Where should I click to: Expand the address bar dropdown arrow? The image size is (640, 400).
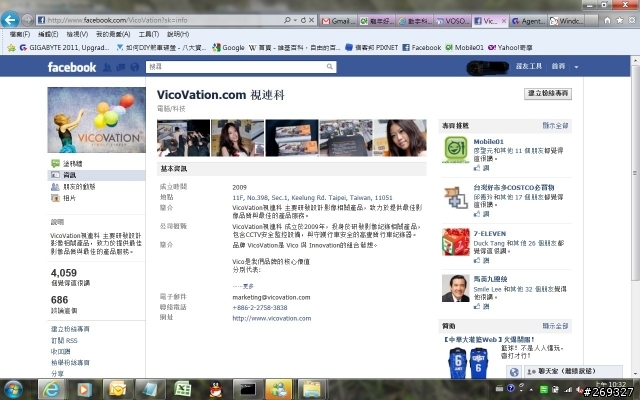[x=295, y=20]
